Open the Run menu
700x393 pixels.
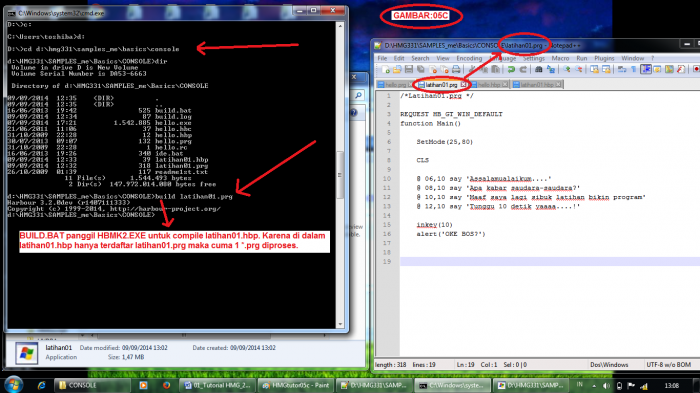click(x=581, y=59)
